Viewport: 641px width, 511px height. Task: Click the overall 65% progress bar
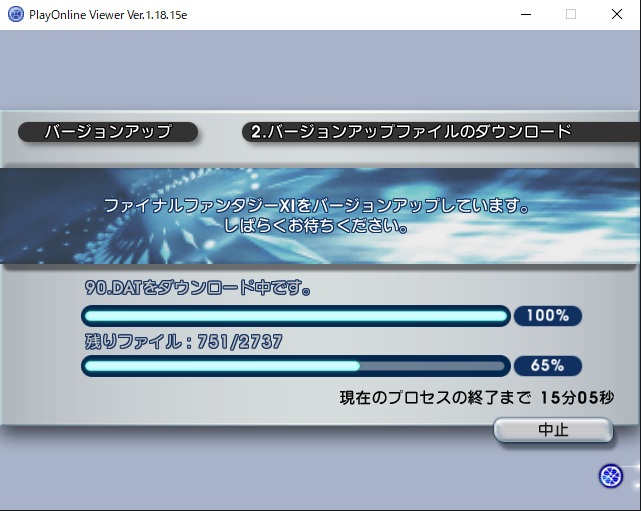pos(296,366)
